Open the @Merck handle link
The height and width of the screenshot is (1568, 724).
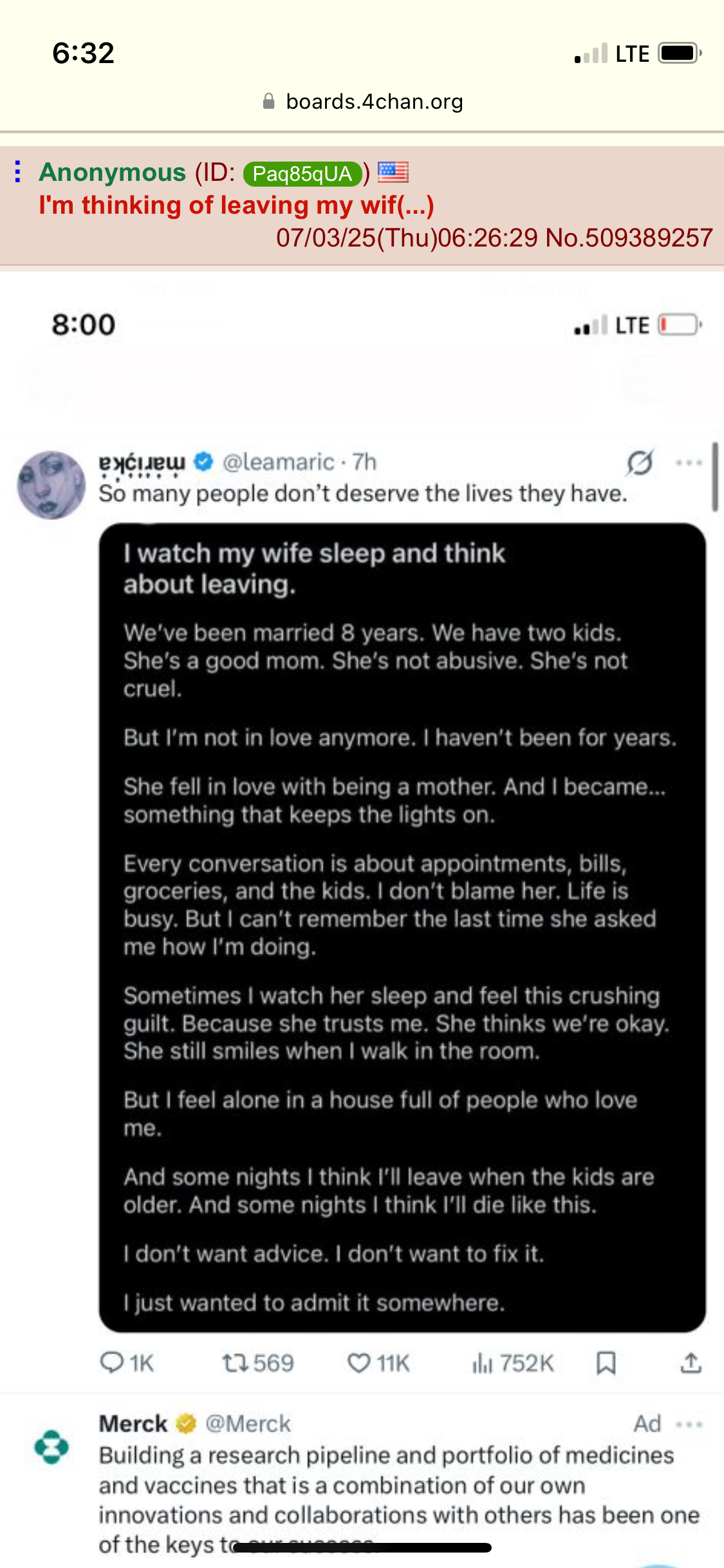248,1424
